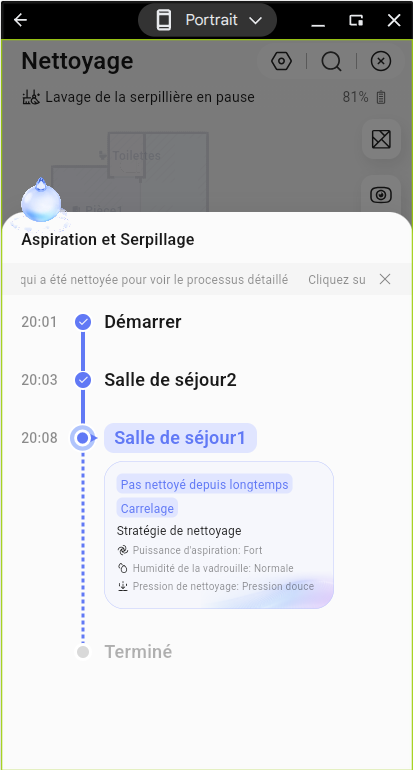Viewport: 413px width, 770px height.
Task: Open the Portrait orientation dropdown
Action: pos(208,20)
